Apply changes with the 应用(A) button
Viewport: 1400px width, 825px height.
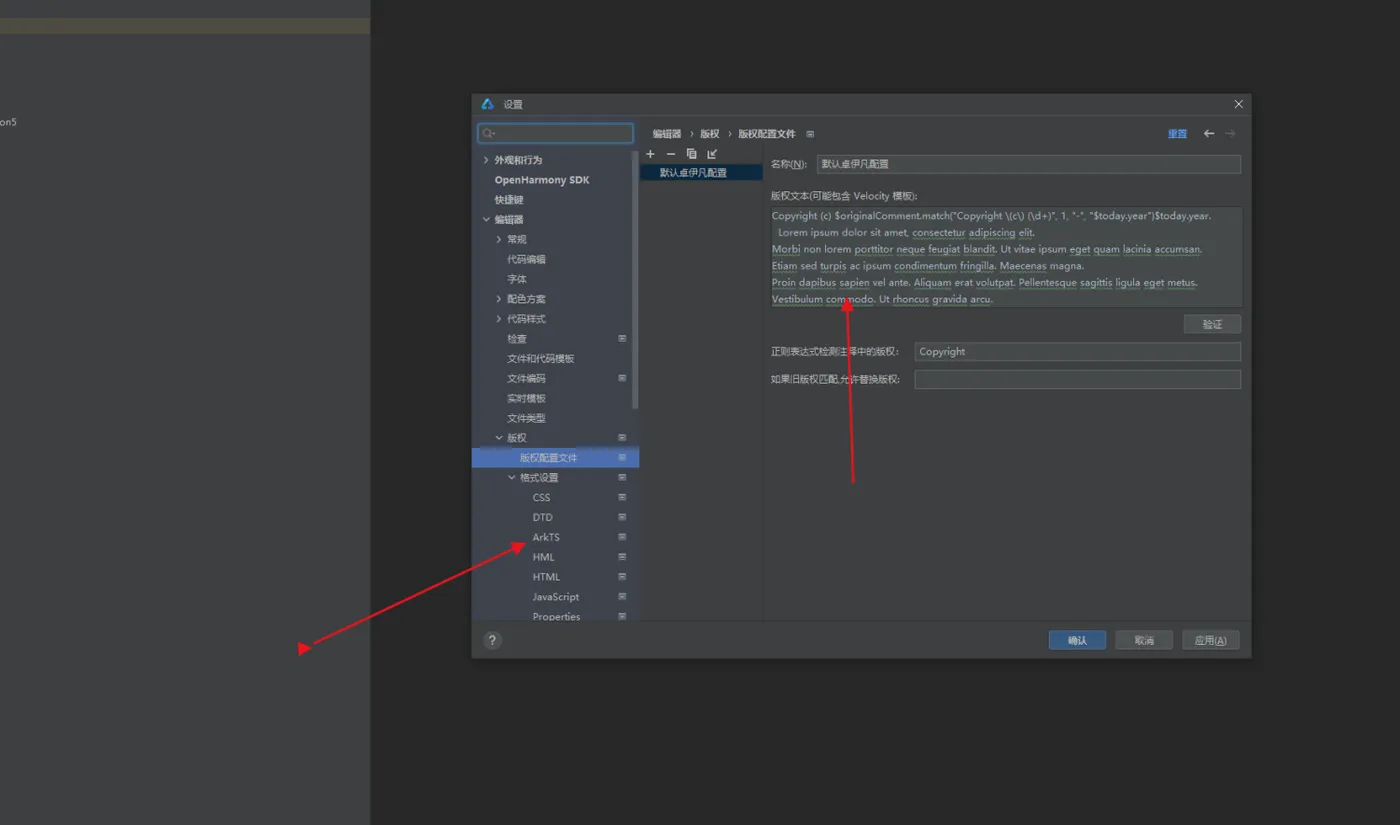[1211, 640]
